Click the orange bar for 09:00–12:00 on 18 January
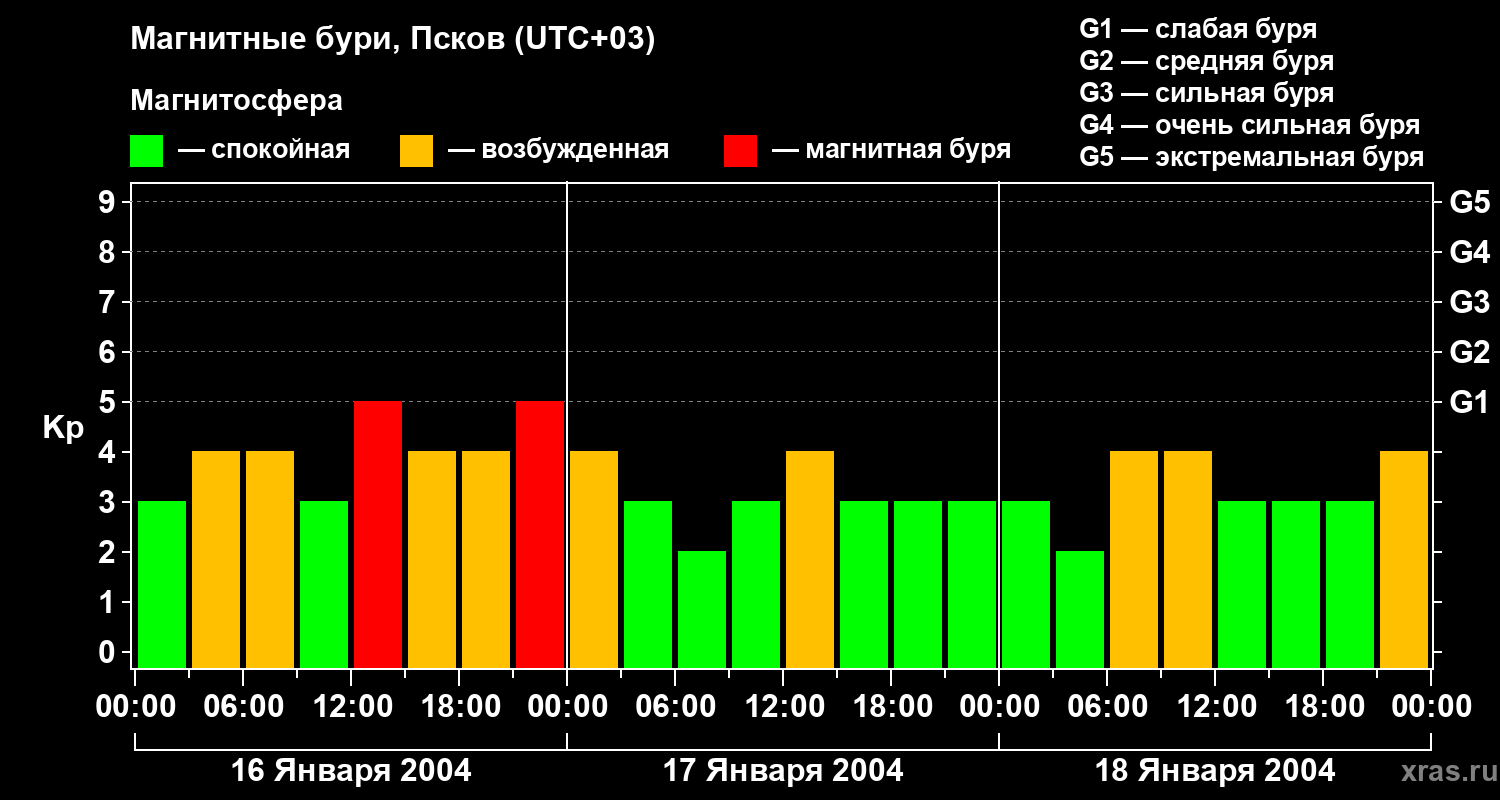The image size is (1500, 800). pos(1188,559)
